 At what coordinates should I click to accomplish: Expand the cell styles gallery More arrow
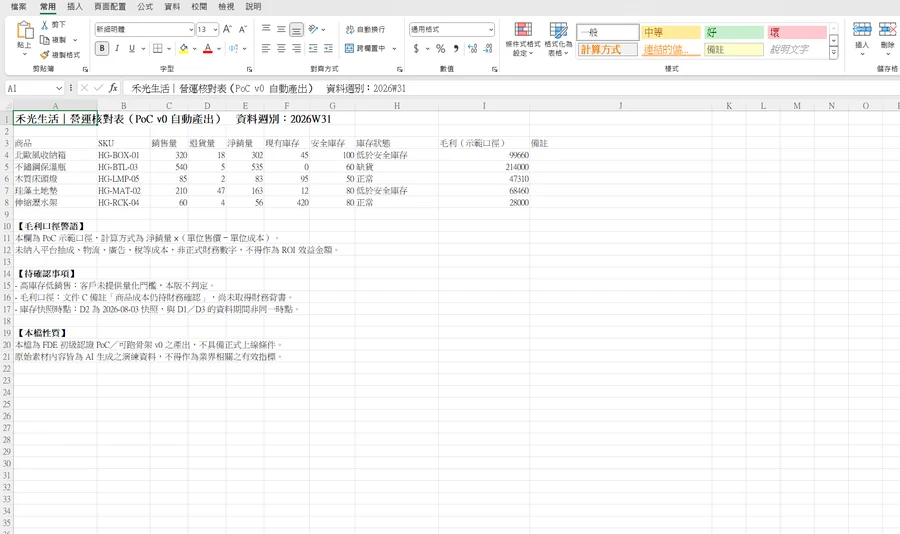(x=833, y=53)
